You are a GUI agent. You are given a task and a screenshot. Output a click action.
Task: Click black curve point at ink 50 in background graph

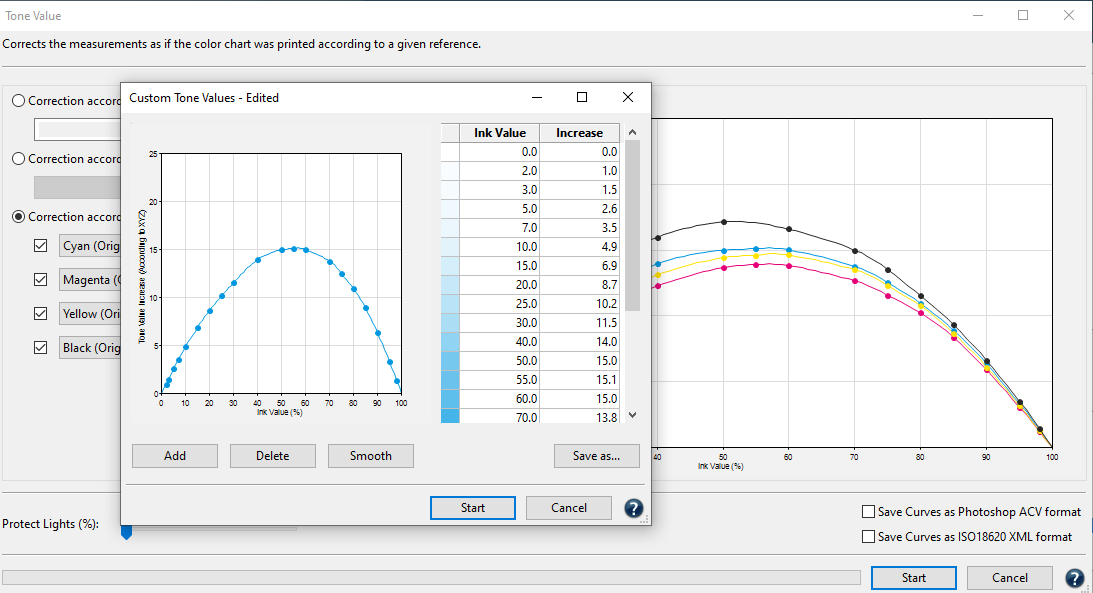(724, 222)
